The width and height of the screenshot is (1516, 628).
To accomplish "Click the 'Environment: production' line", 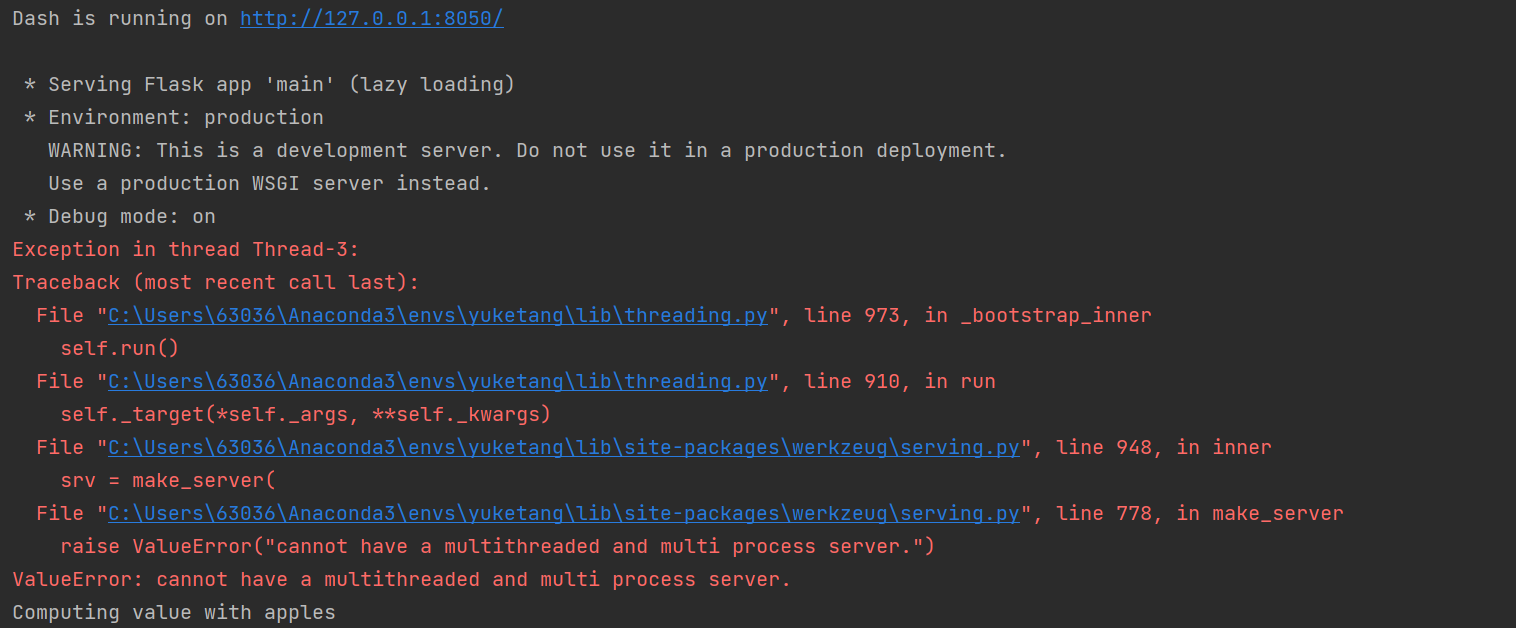I will [x=173, y=118].
